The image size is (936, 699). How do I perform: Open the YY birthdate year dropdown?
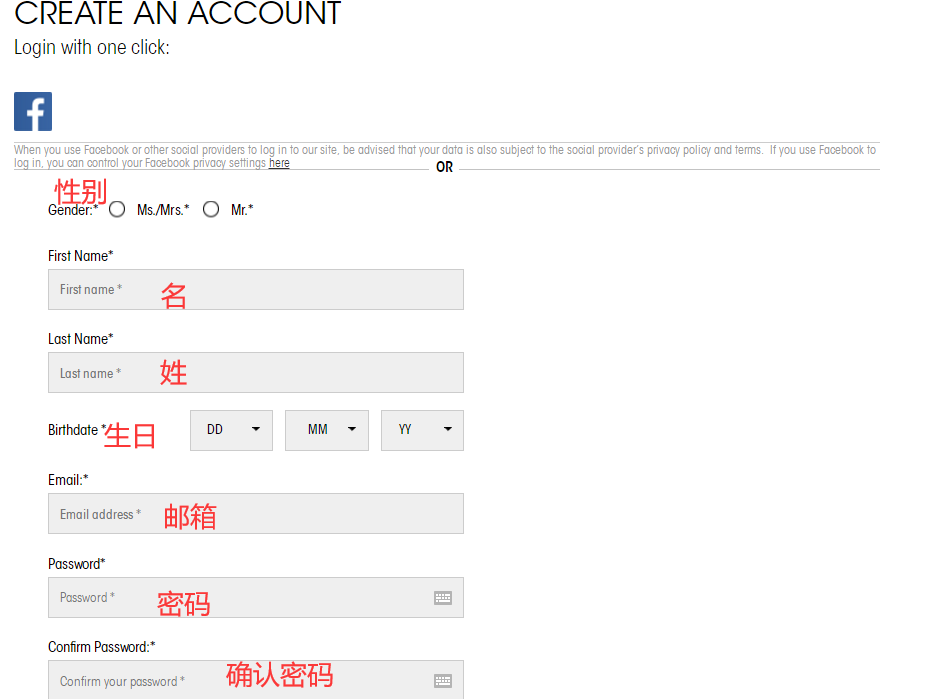tap(423, 430)
